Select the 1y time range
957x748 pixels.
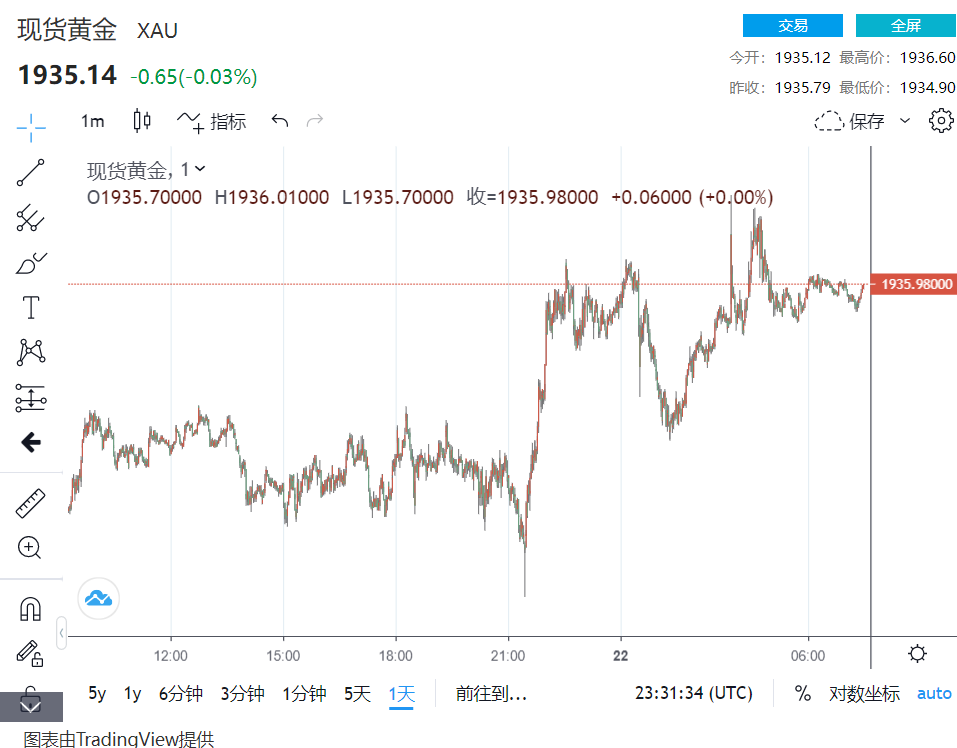132,693
